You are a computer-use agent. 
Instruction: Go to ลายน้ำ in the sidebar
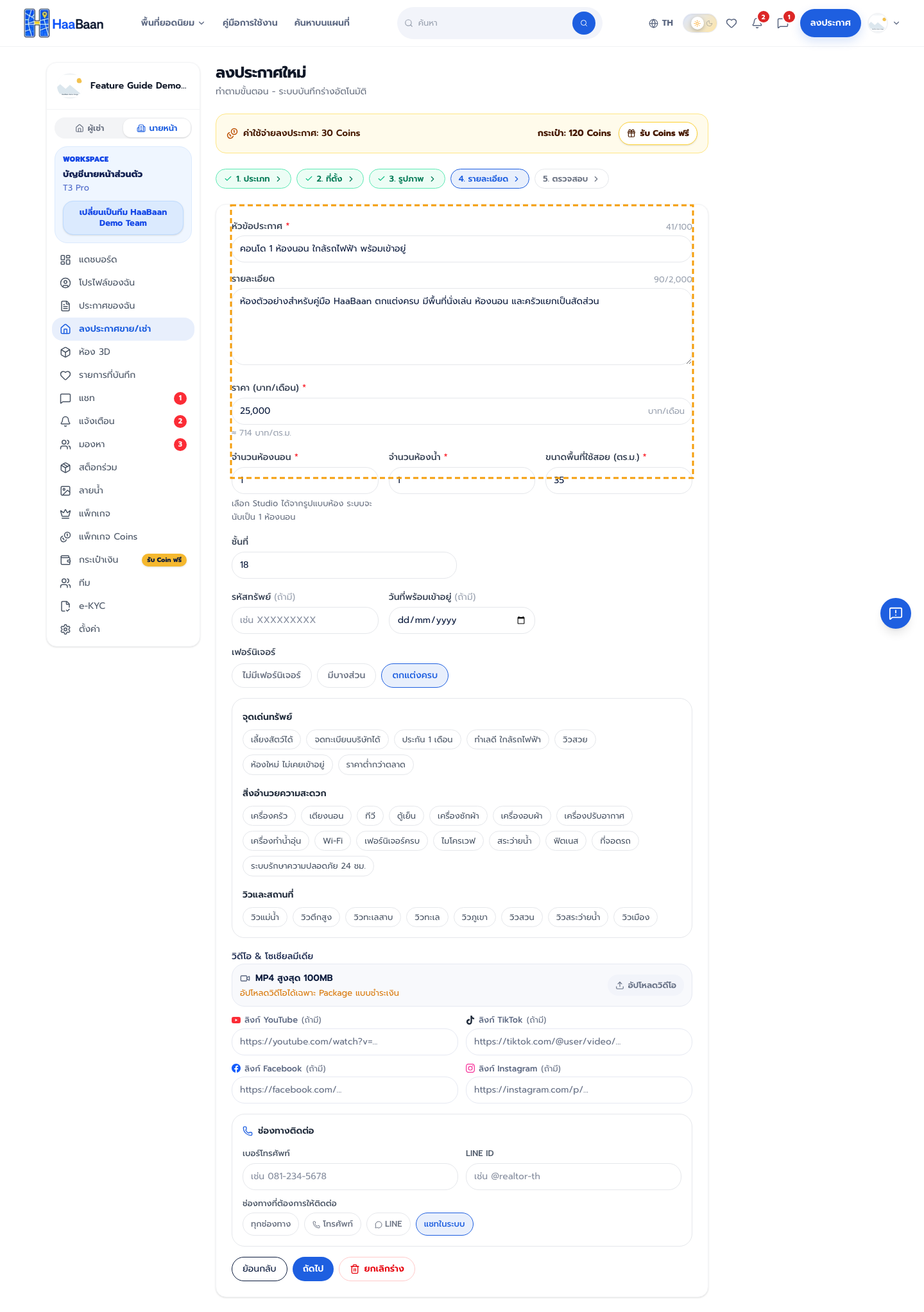tap(123, 491)
